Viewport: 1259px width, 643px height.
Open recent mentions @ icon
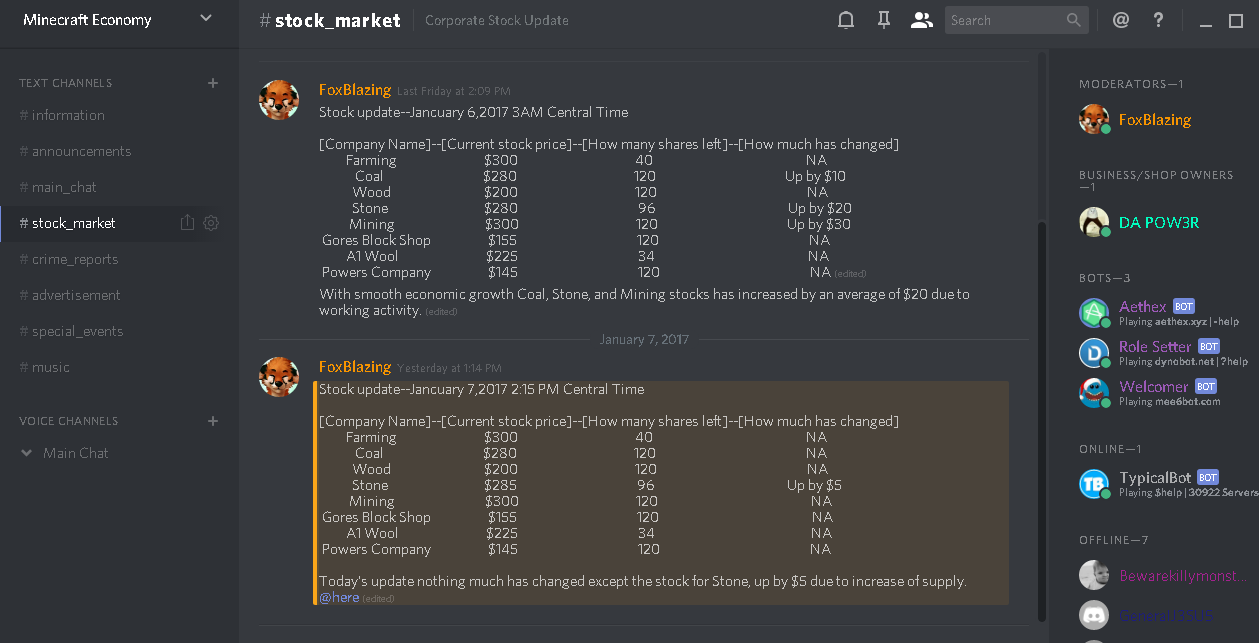[x=1120, y=20]
